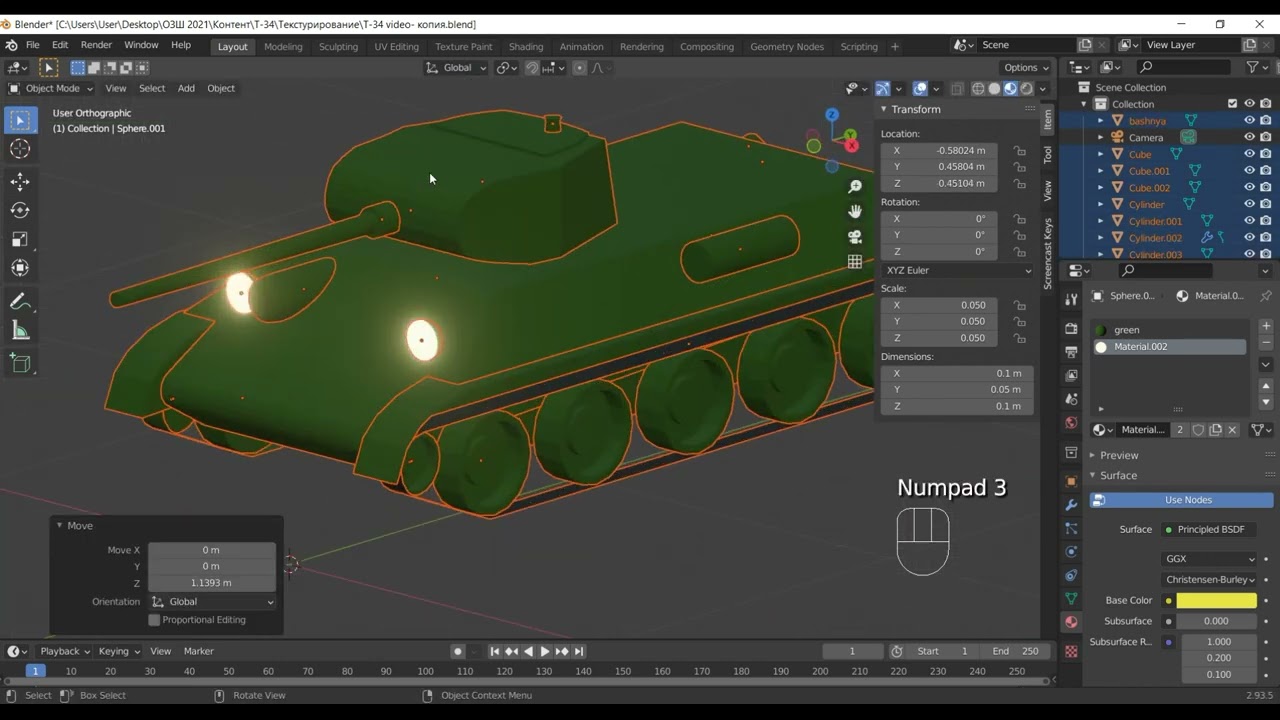Expand the bashnya tree item
The image size is (1280, 720).
[x=1101, y=121]
